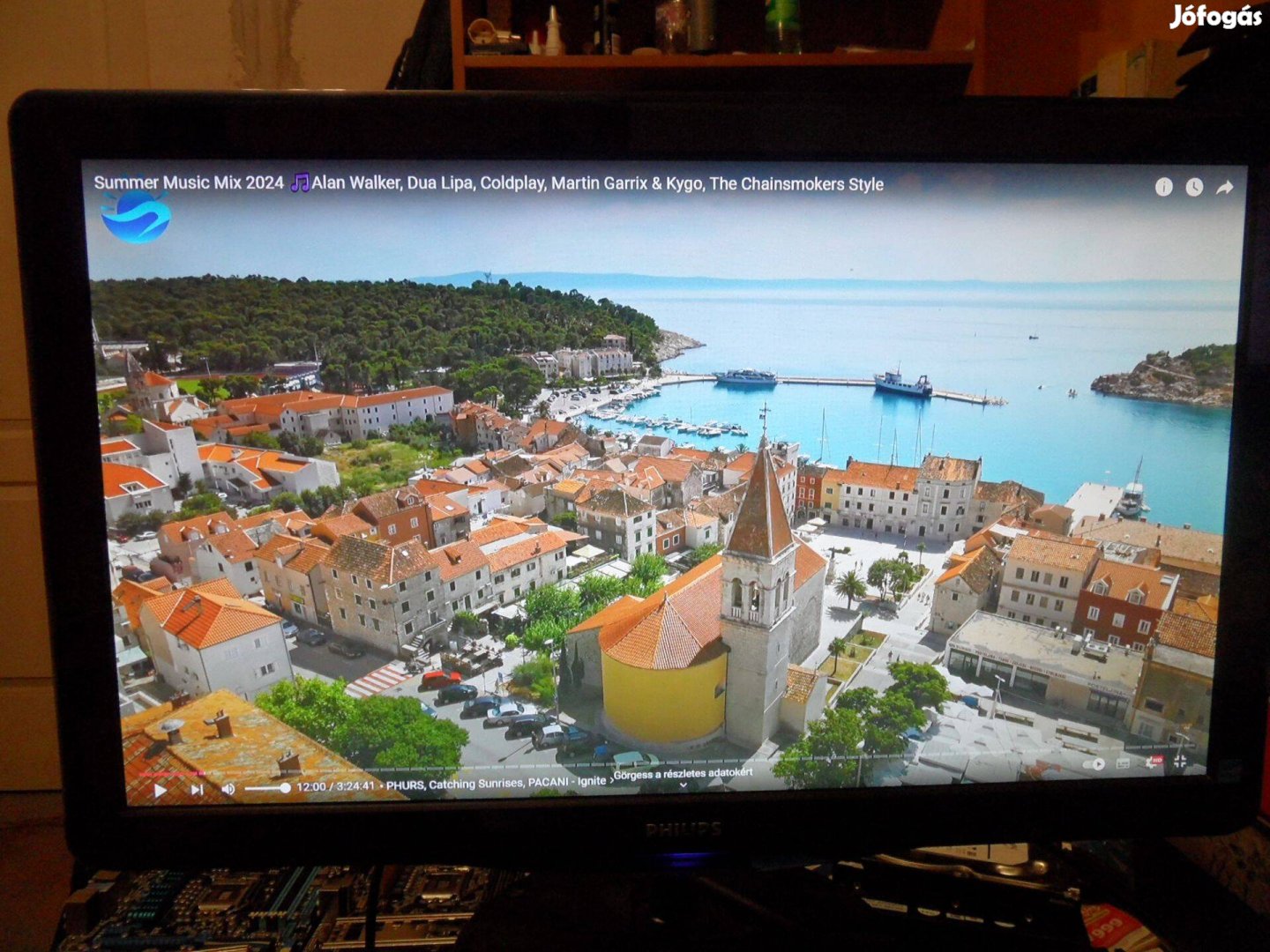Mute the video with the speaker icon
This screenshot has width=1270, height=952.
tap(228, 789)
